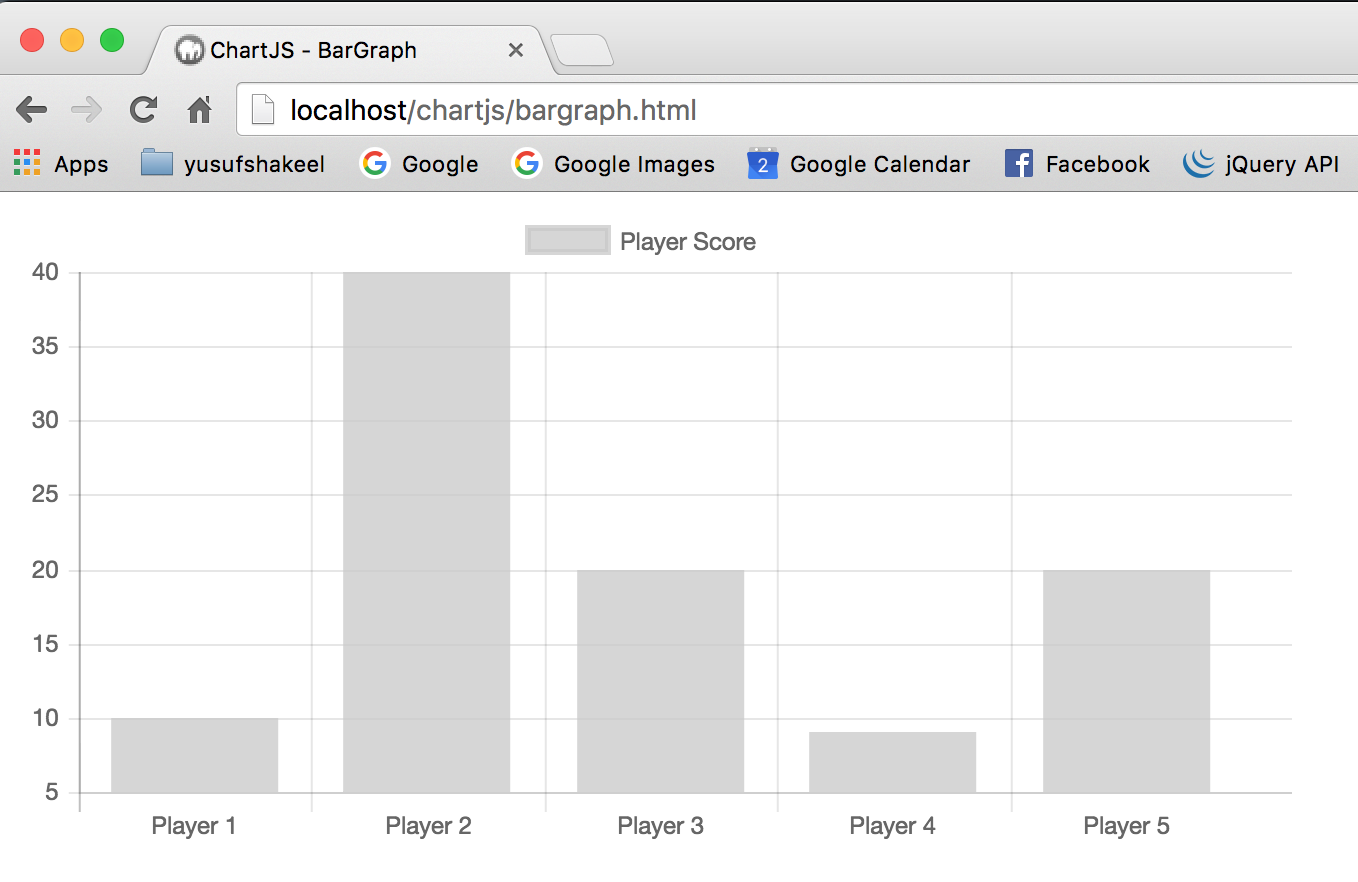Click the 30 y-axis value

(46, 421)
